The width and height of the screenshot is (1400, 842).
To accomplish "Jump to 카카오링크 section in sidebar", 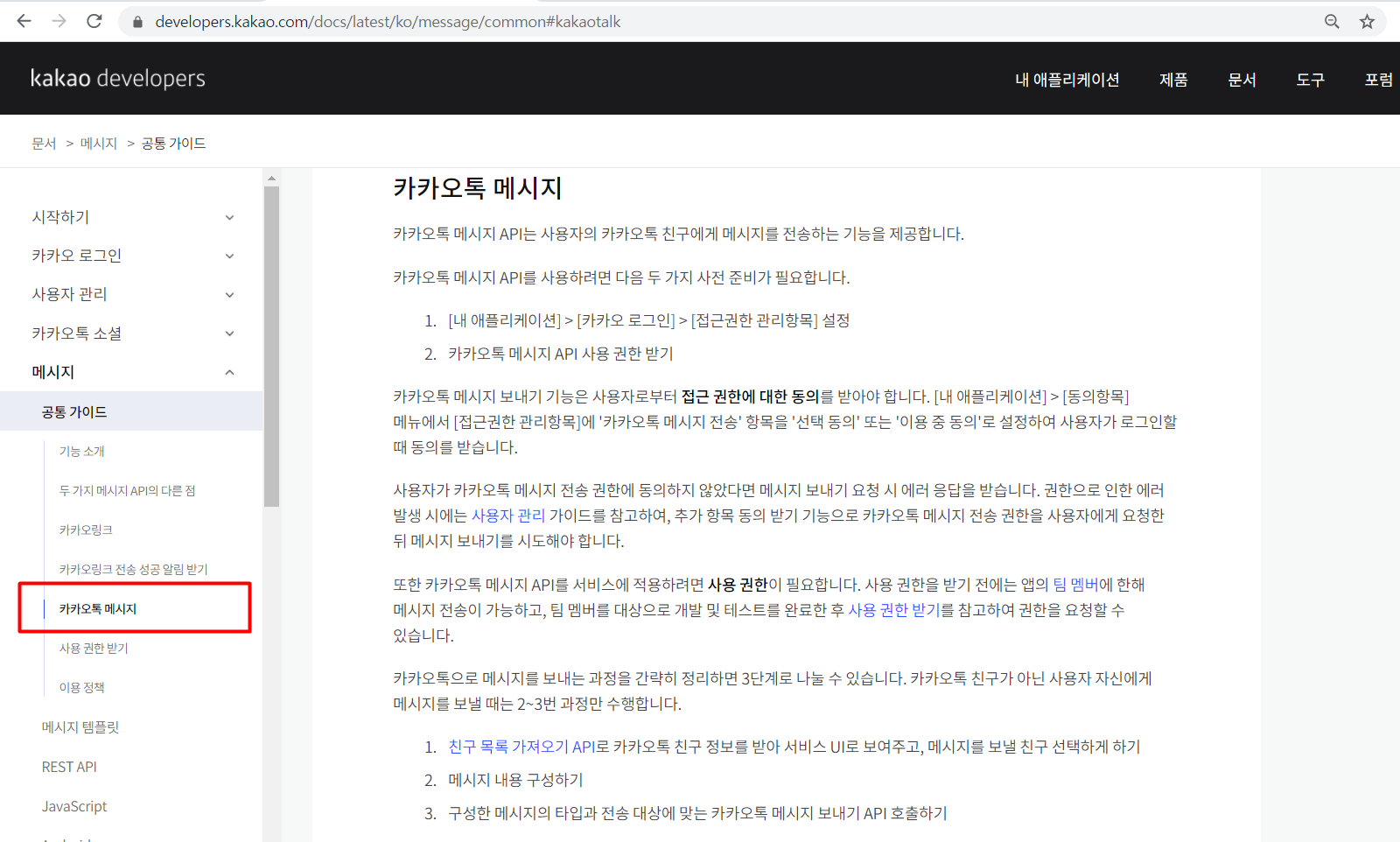I will 86,530.
